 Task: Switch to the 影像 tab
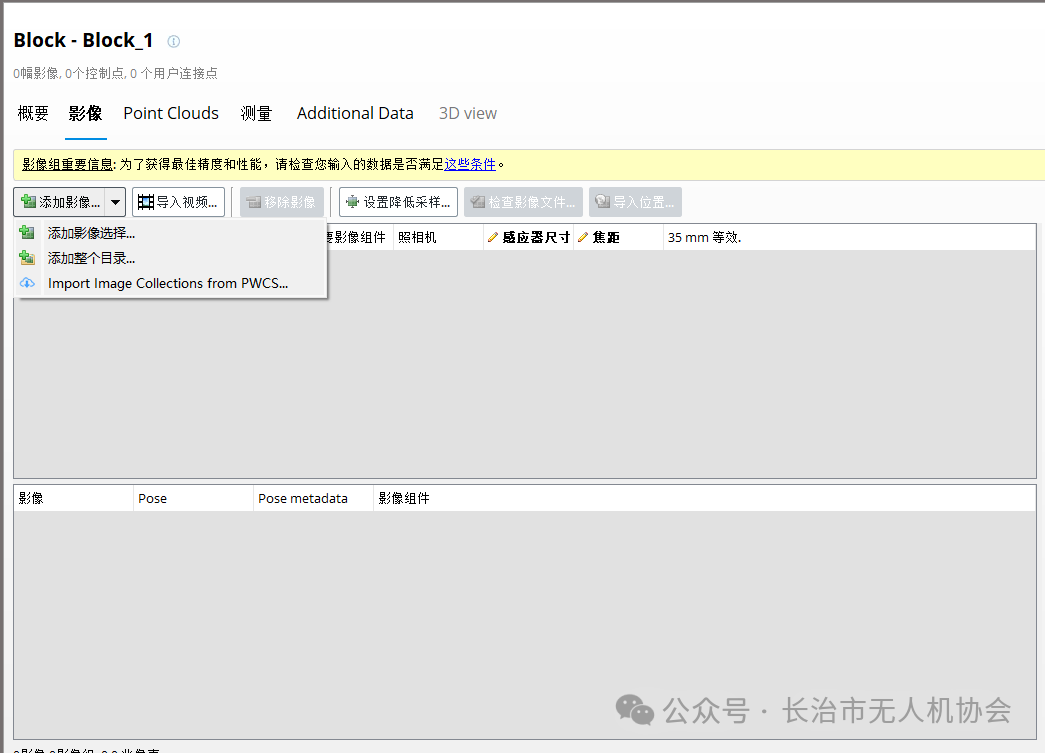(85, 113)
